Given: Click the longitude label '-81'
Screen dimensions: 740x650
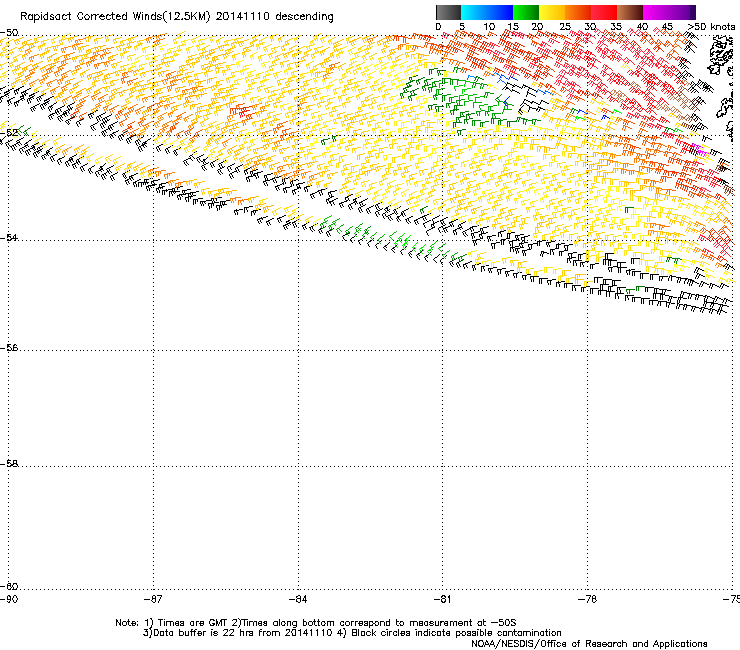Looking at the screenshot, I should click(443, 599).
